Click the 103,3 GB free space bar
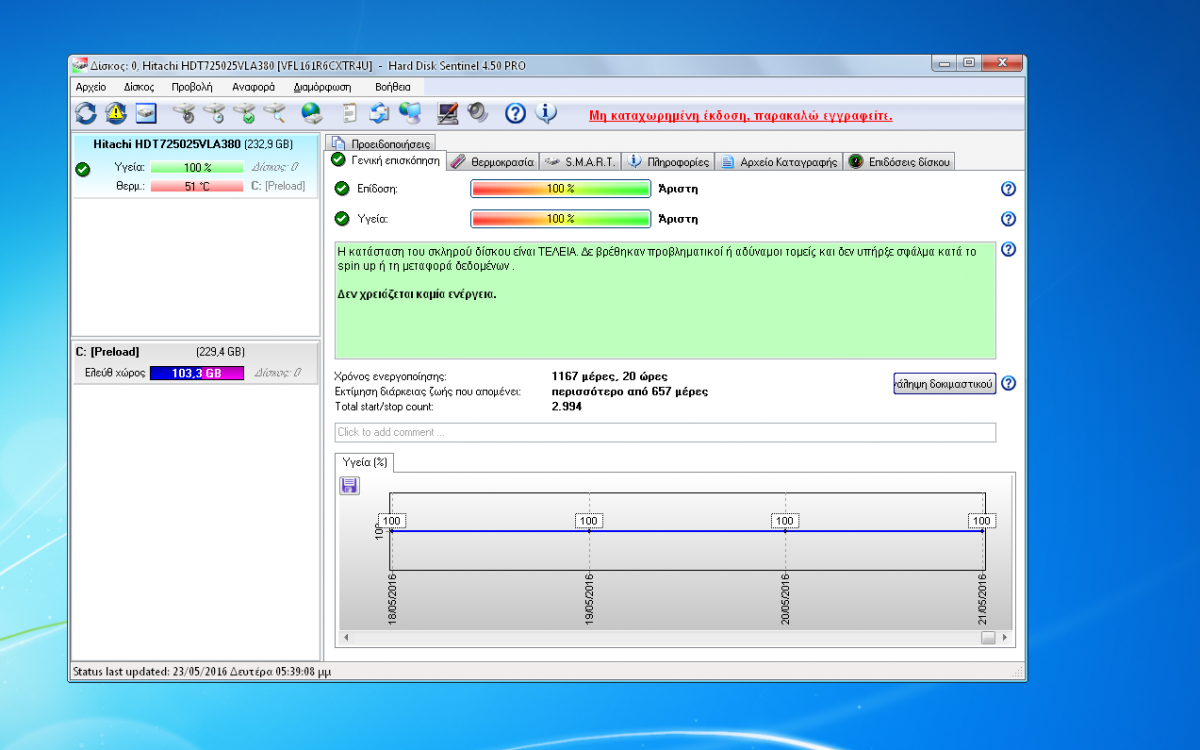The height and width of the screenshot is (750, 1200). tap(197, 373)
